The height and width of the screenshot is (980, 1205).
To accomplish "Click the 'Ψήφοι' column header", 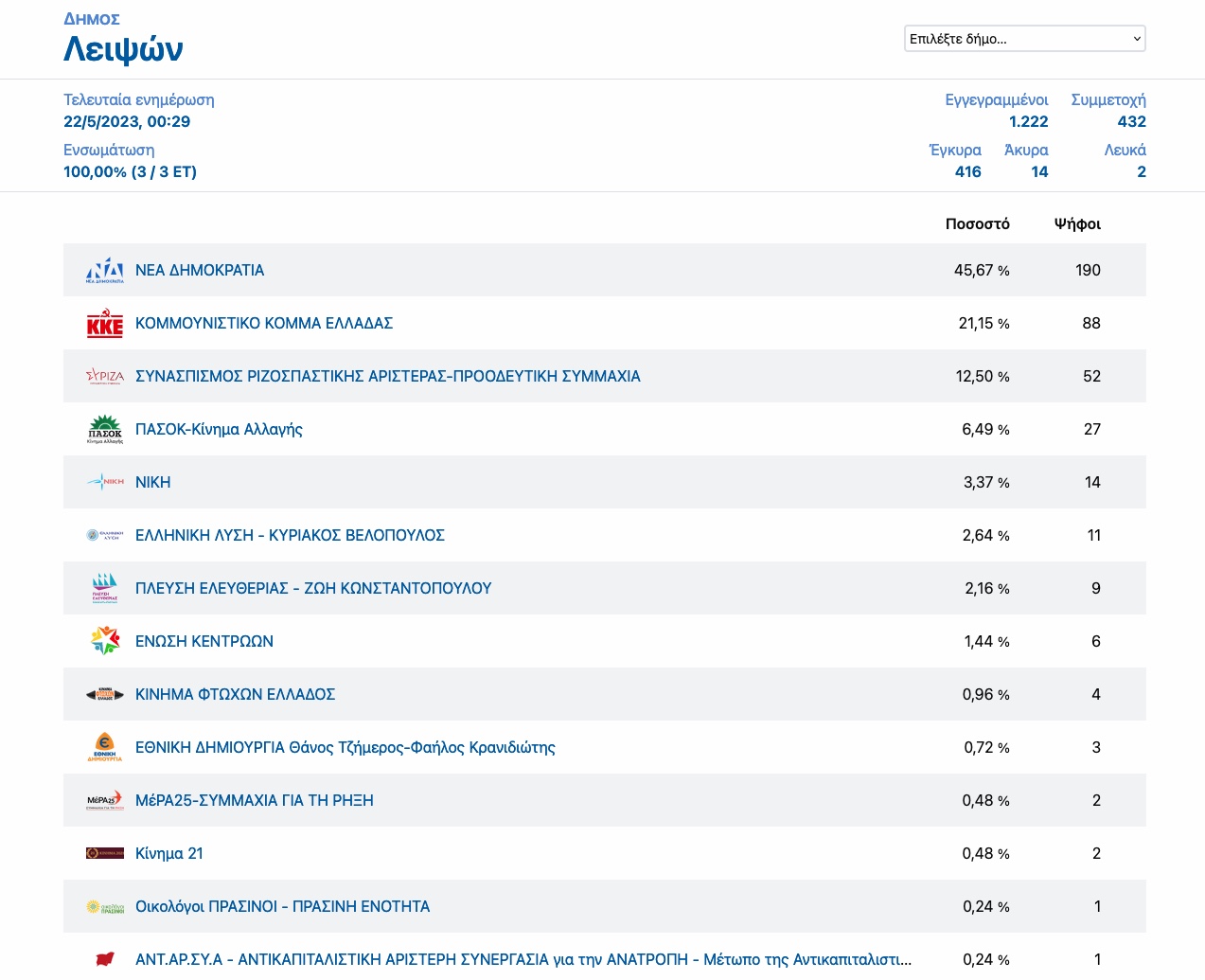I will [x=1077, y=223].
